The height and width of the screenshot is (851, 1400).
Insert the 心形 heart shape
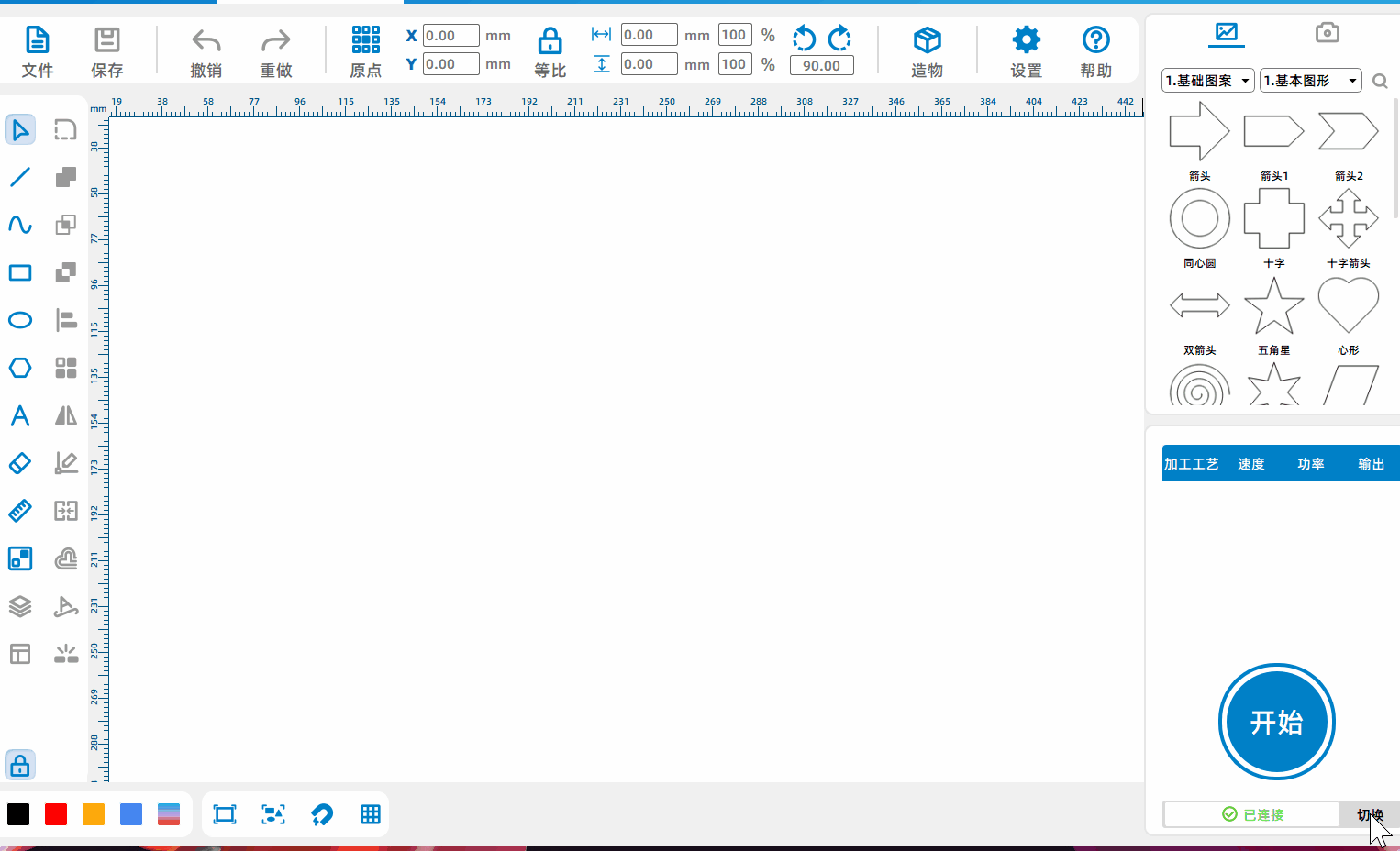tap(1349, 305)
